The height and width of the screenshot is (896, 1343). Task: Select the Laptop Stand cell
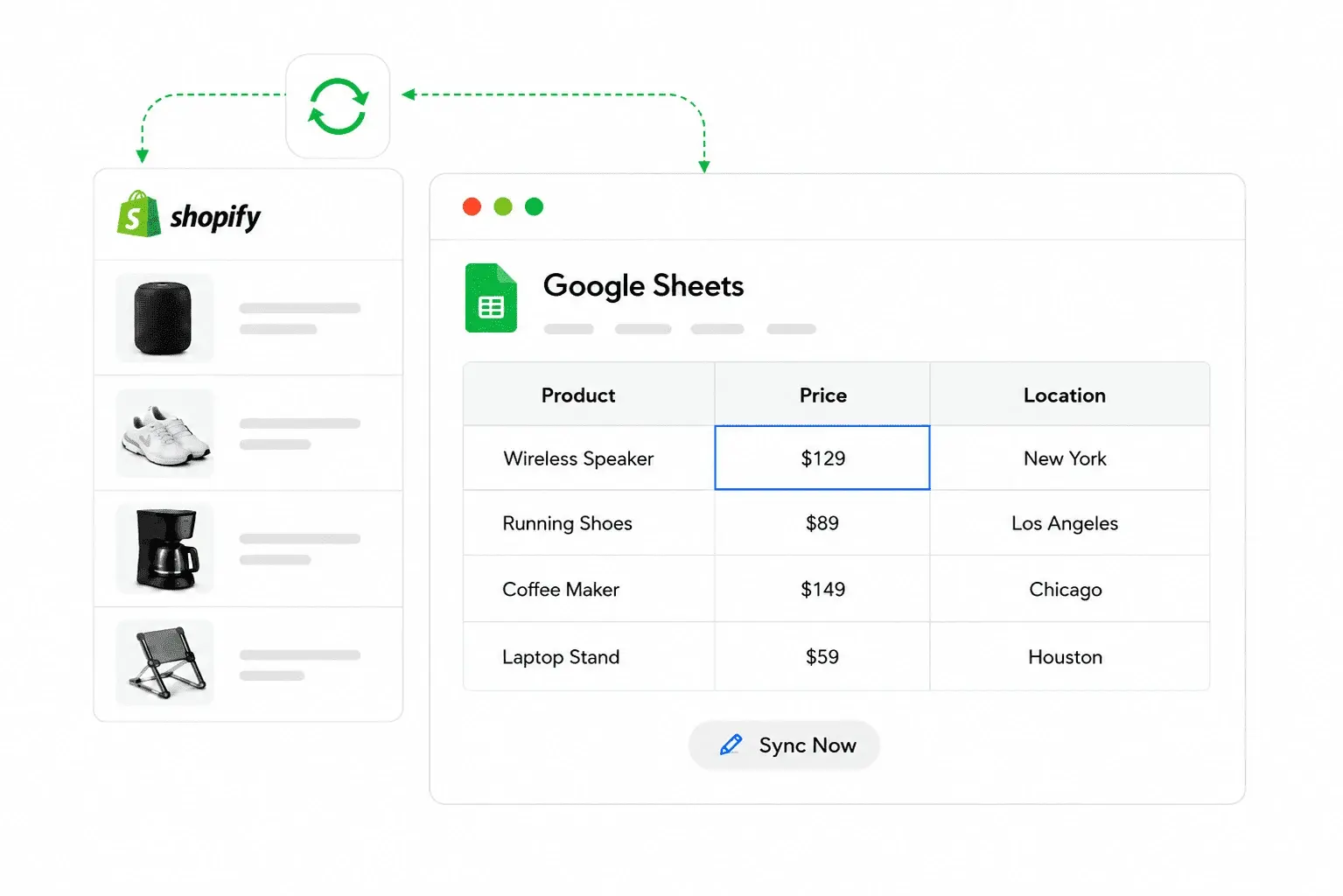pos(589,656)
